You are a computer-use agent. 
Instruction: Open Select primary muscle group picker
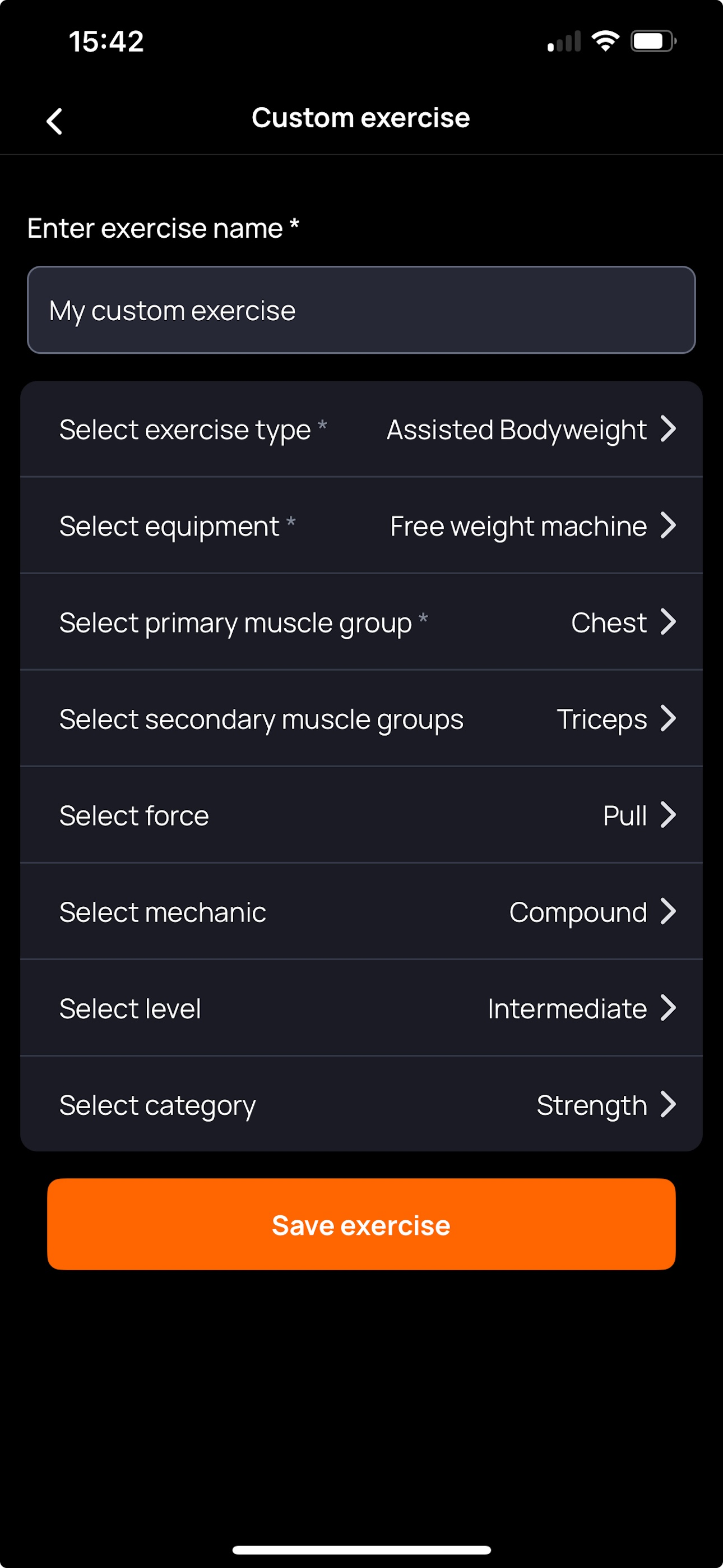point(361,622)
